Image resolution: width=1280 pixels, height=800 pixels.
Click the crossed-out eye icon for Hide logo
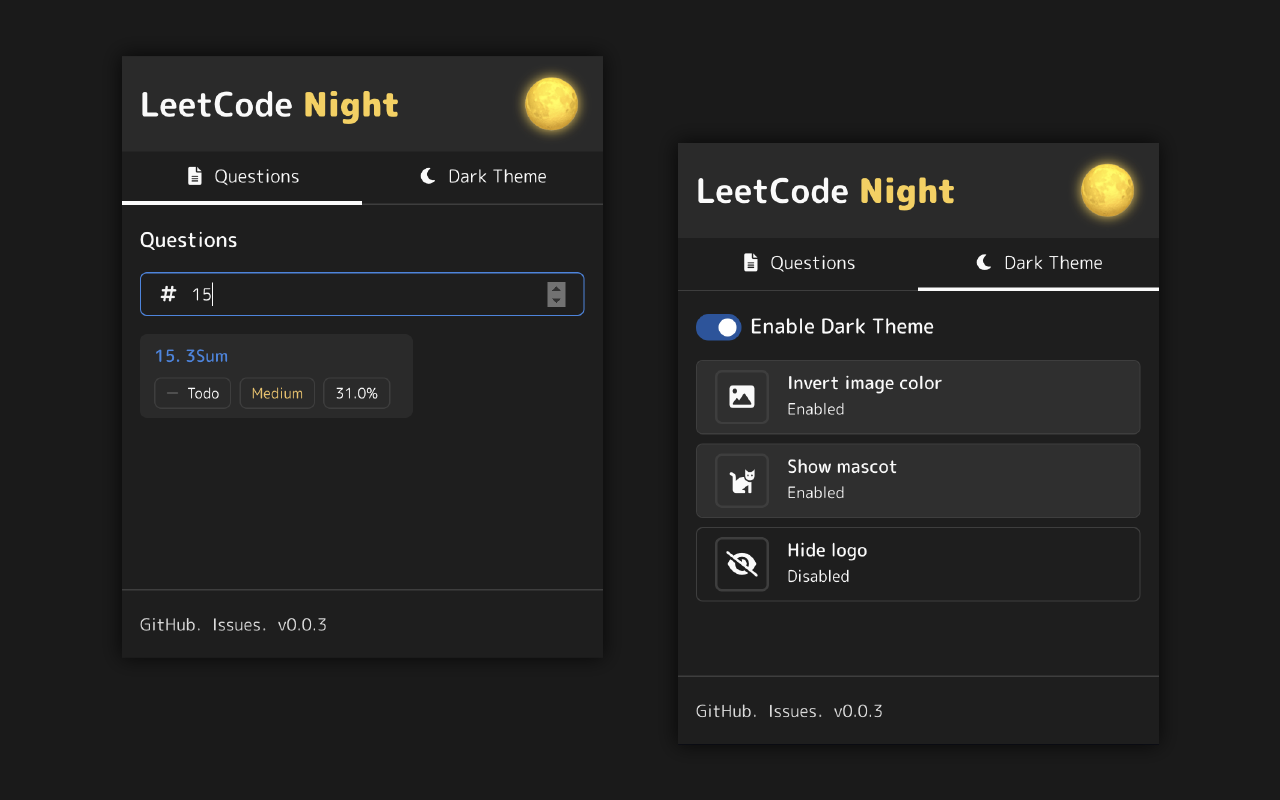click(x=742, y=564)
